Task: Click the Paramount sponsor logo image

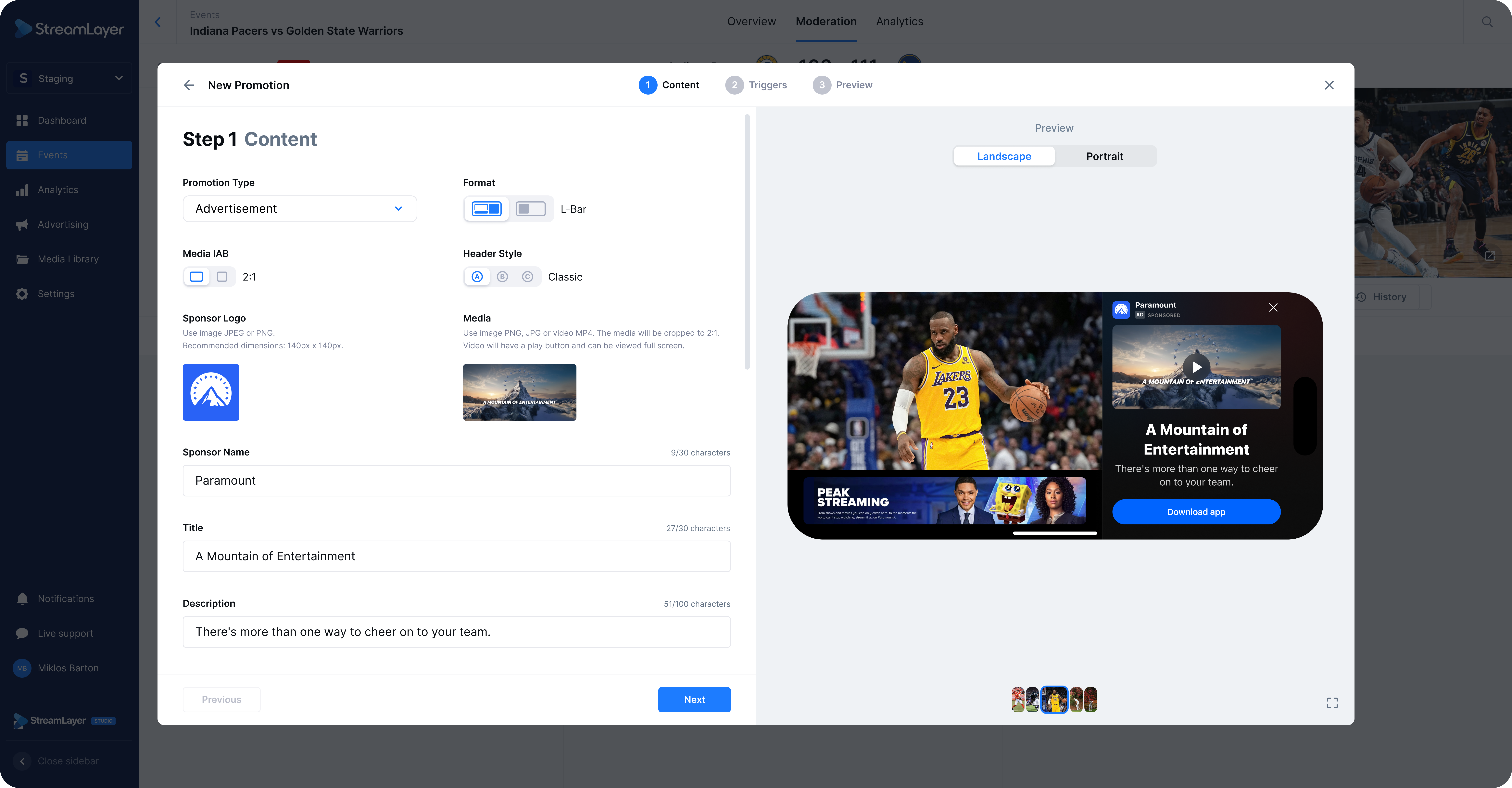Action: [211, 392]
